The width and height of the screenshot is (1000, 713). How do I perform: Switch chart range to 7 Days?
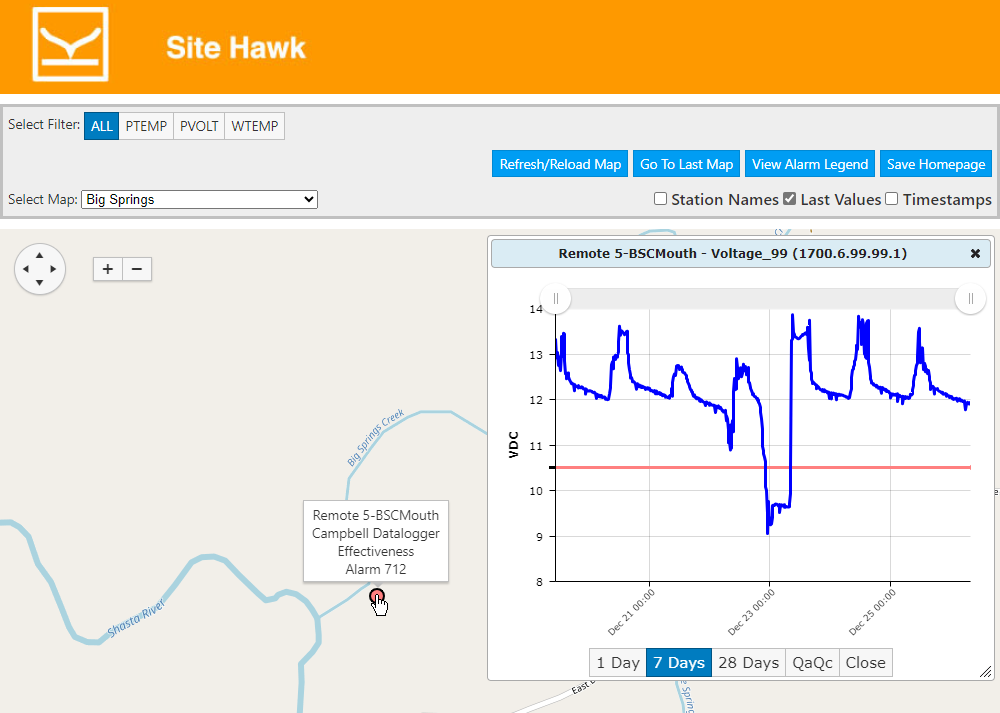(679, 663)
